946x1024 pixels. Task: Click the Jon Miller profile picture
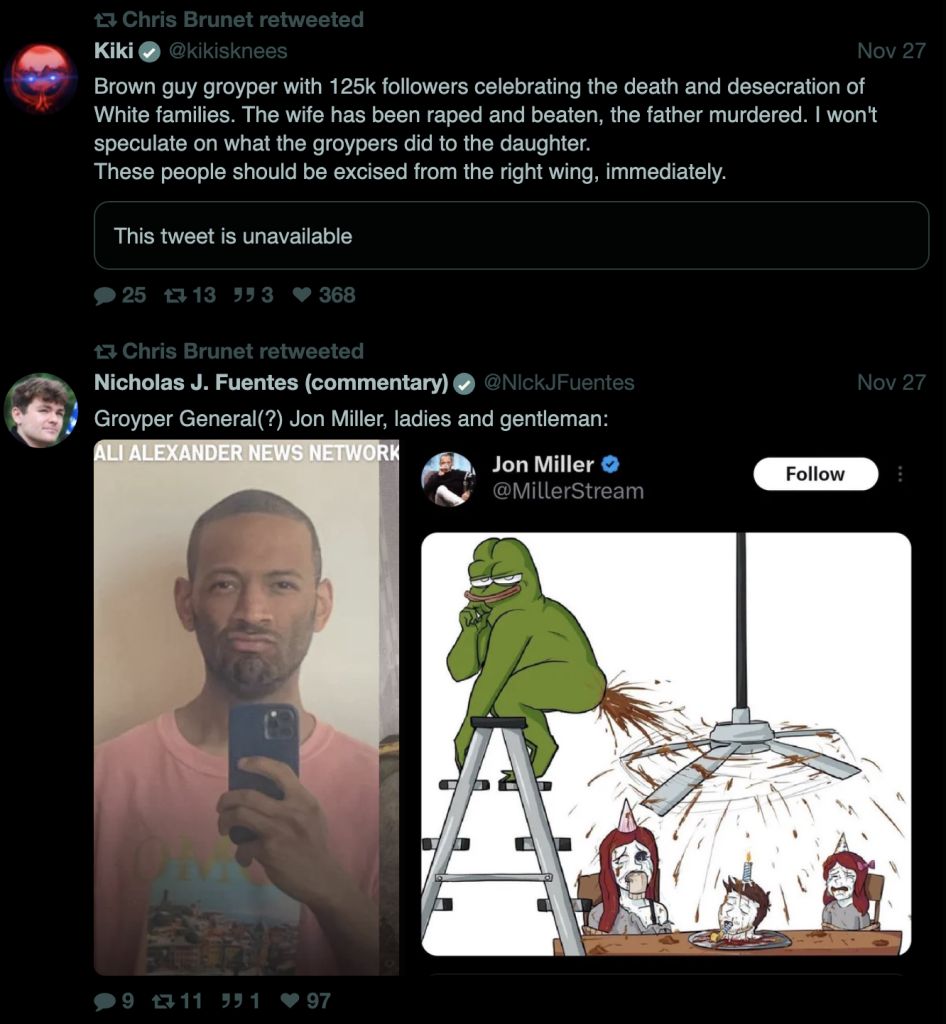[448, 479]
